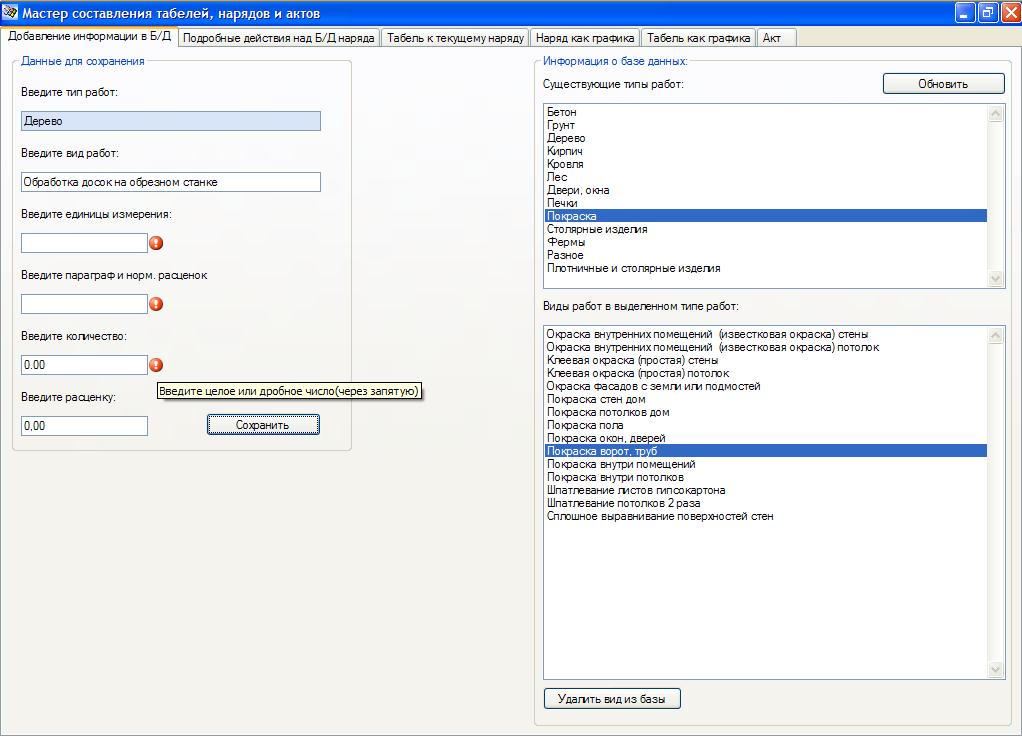The image size is (1022, 736).
Task: Select 'Покраска стен дом' row
Action: pyautogui.click(x=766, y=399)
